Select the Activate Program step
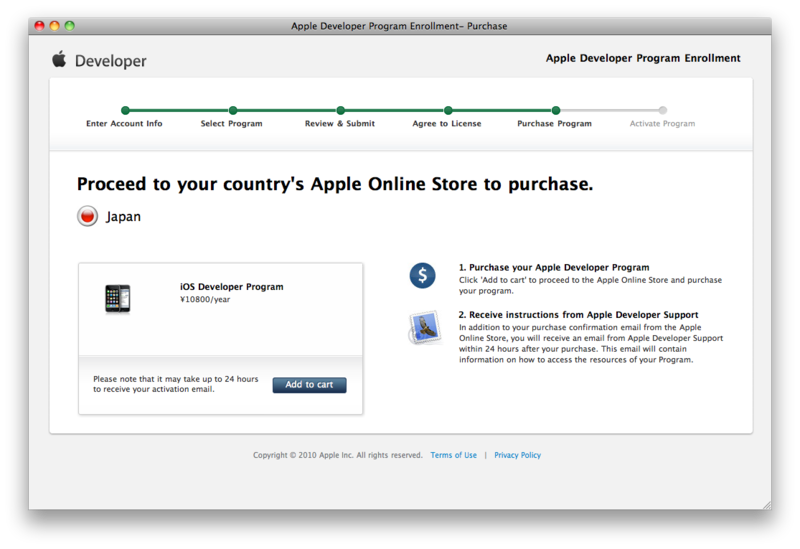Viewport: 800px width, 549px height. tap(662, 123)
